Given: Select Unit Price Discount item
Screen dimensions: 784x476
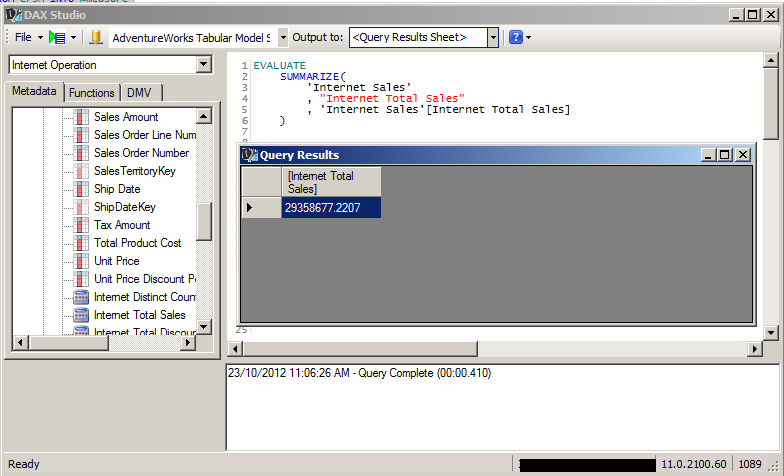Looking at the screenshot, I should pos(144,279).
